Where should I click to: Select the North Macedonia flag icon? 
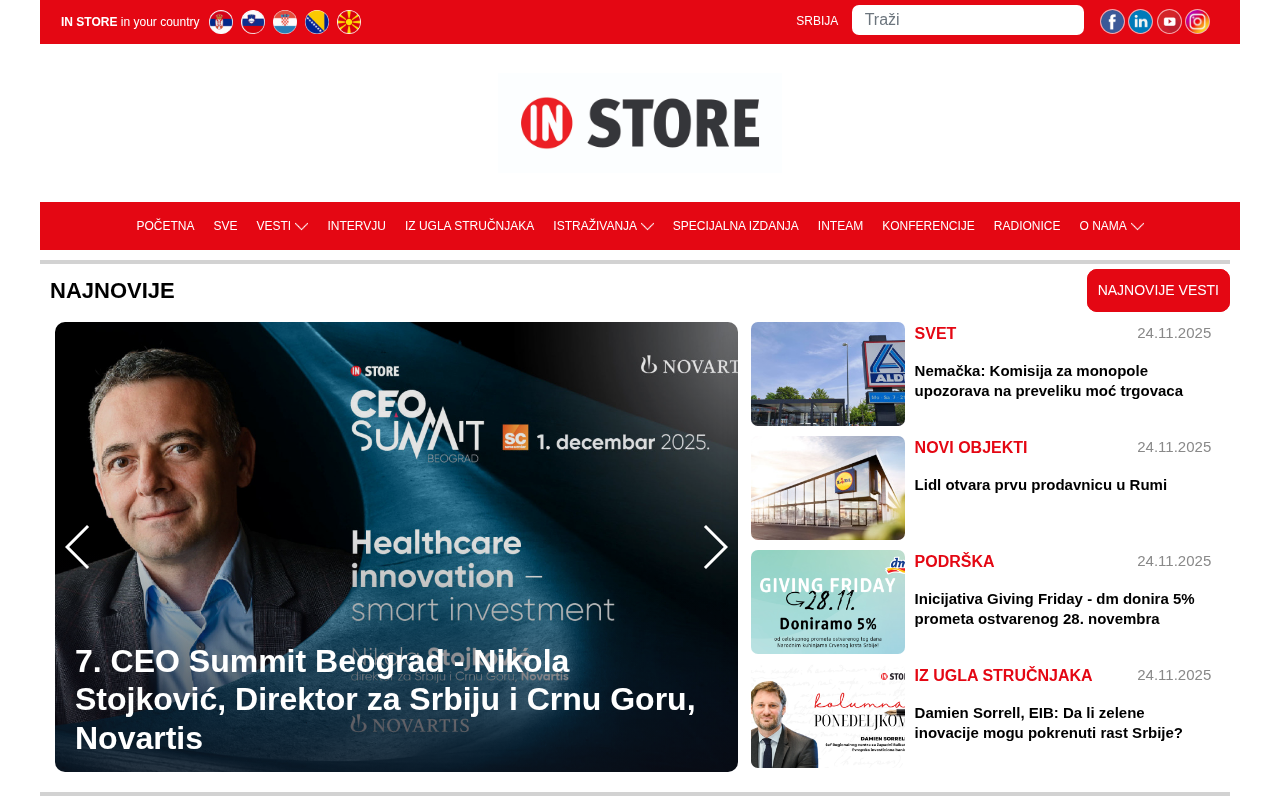click(349, 22)
